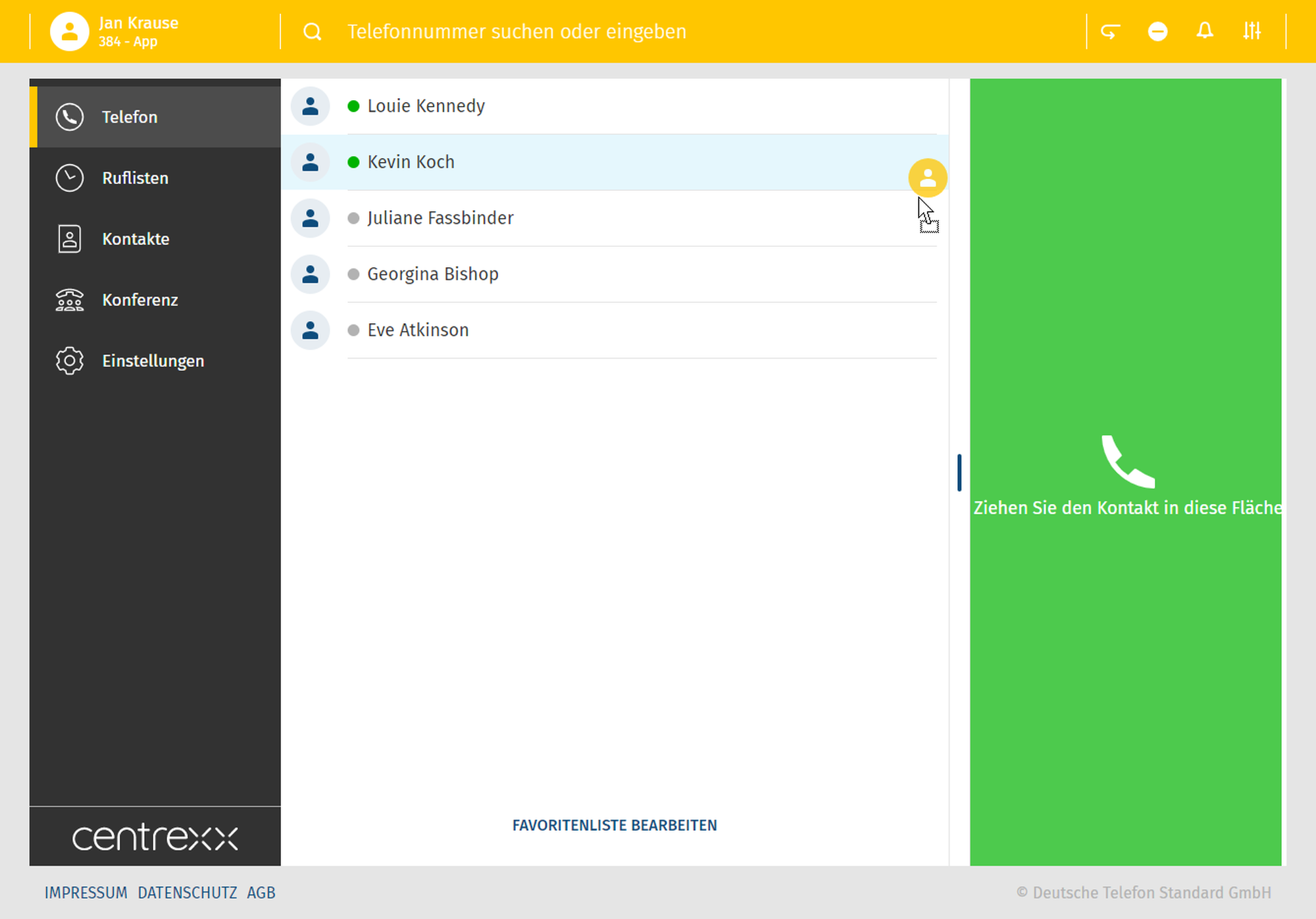Open the Kontakte section
This screenshot has width=1316, height=919.
click(x=136, y=239)
